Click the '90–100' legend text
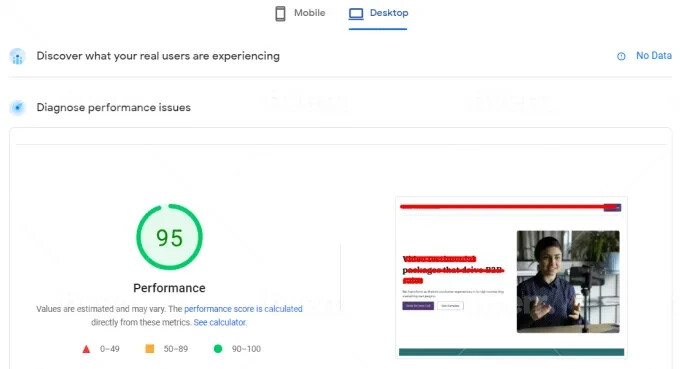 (x=246, y=349)
